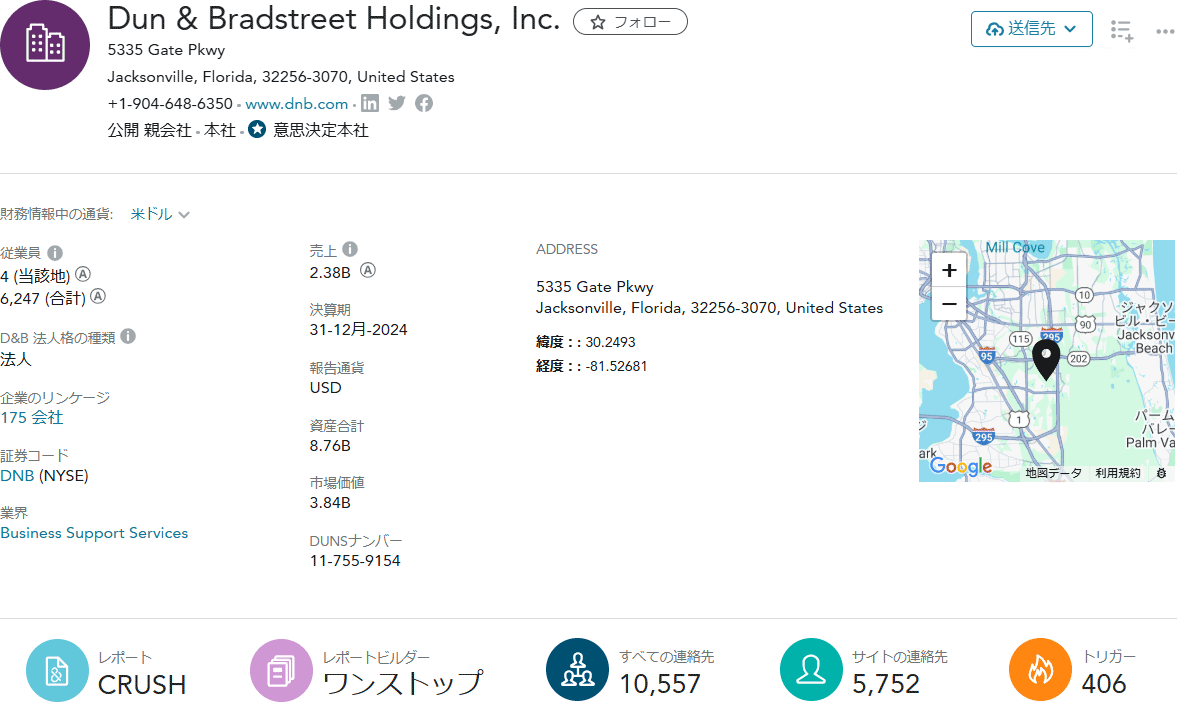The image size is (1177, 703).
Task: Show info for 売上 field
Action: tap(350, 249)
